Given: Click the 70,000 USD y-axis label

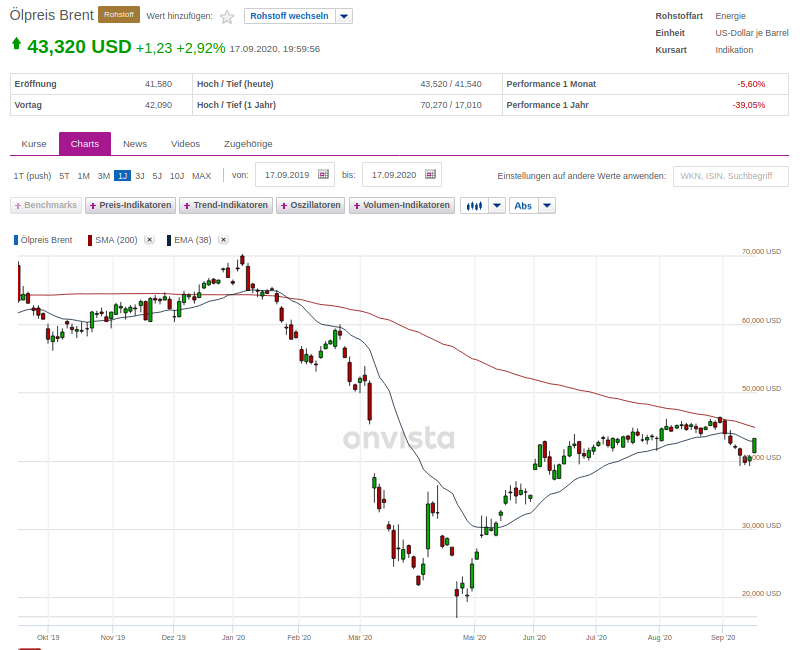Looking at the screenshot, I should [761, 251].
